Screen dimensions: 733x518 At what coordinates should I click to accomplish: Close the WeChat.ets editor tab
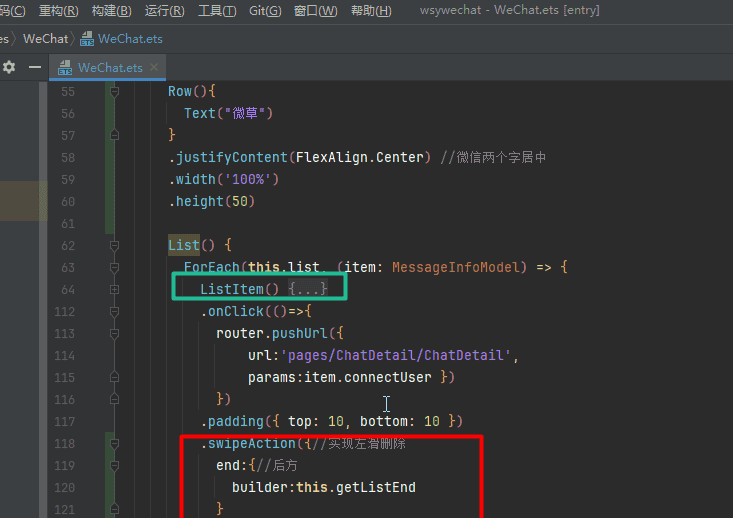click(154, 68)
